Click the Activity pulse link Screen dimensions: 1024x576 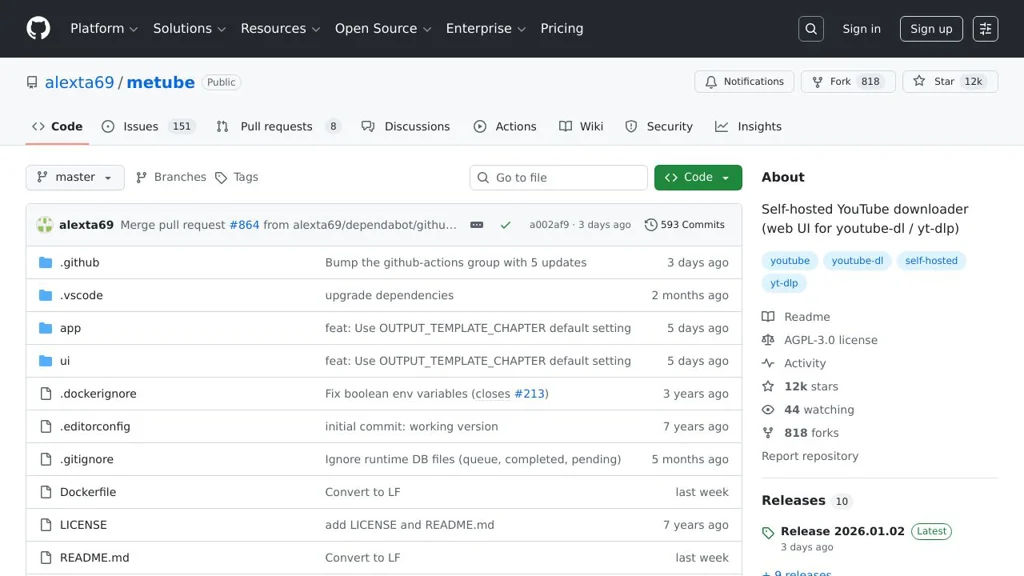804,363
